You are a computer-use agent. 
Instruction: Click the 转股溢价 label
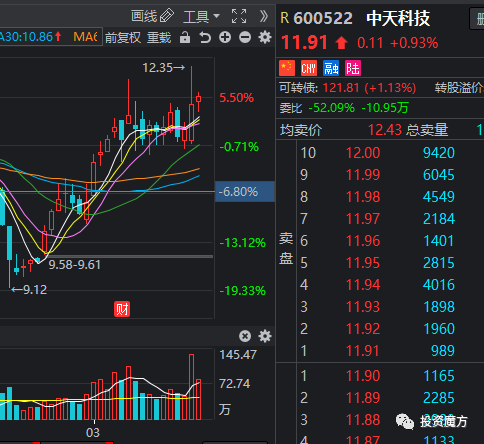[459, 88]
